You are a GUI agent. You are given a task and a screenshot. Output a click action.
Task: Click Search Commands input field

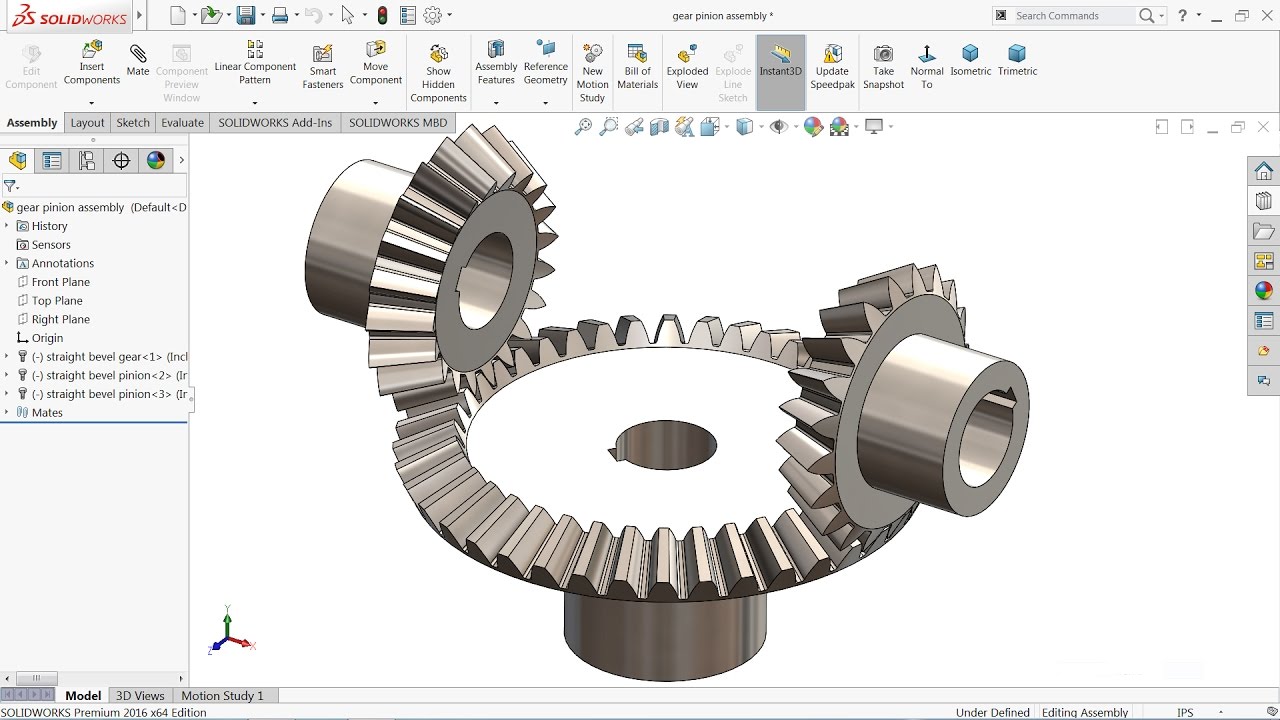(1075, 15)
